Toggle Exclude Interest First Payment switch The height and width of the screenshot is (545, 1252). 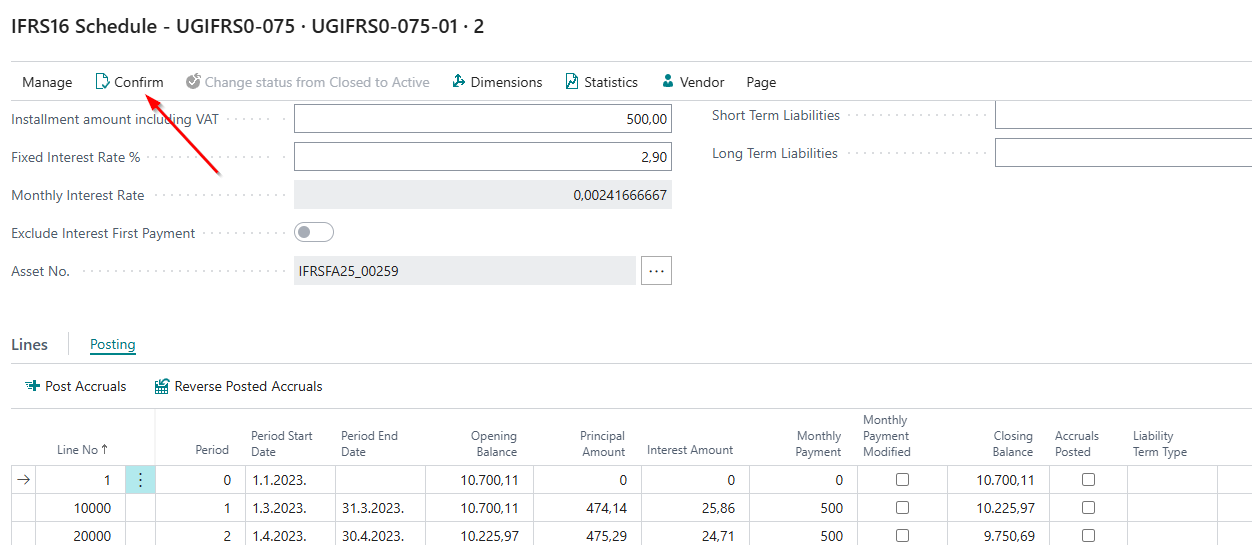point(314,232)
